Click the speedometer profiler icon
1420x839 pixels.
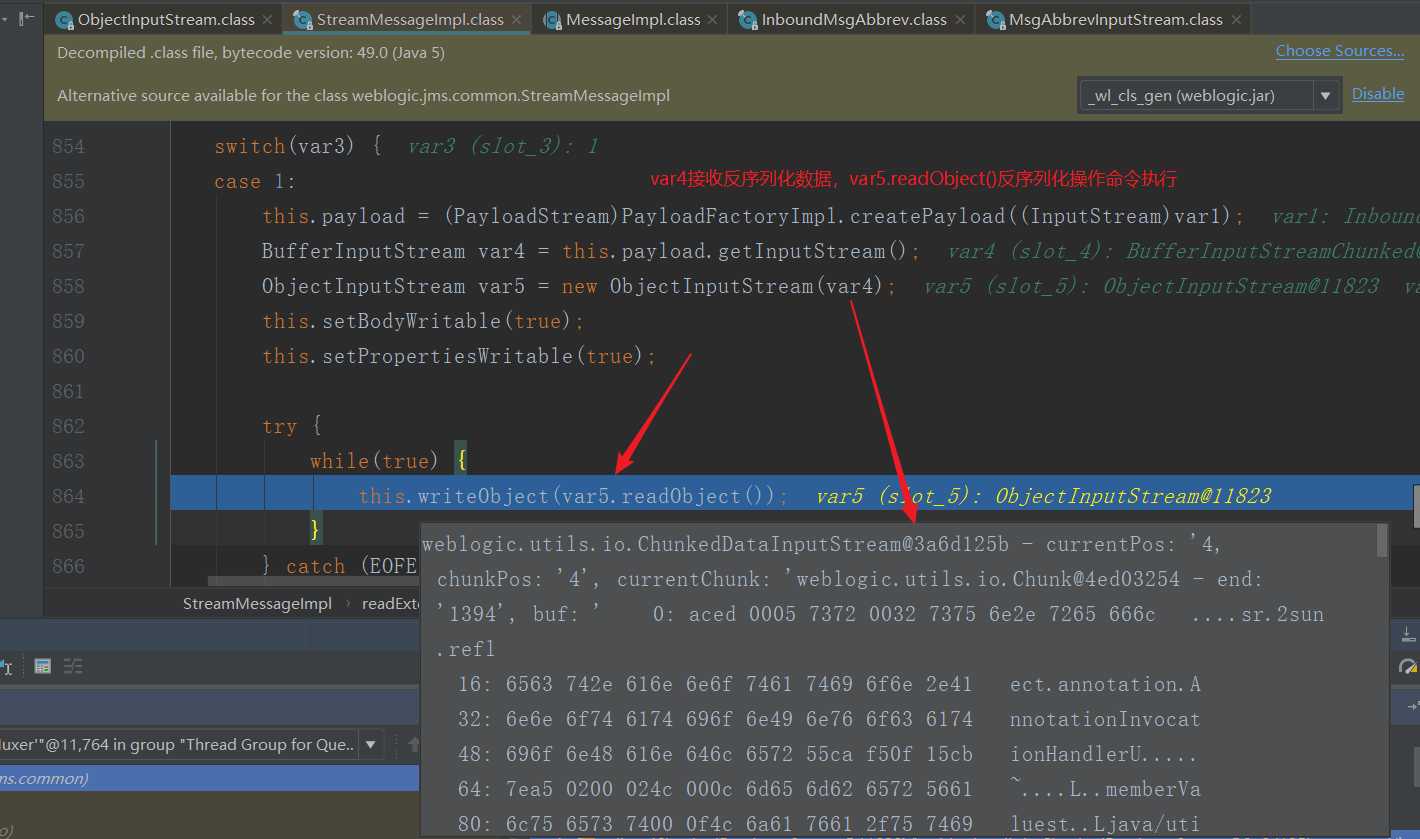(x=1408, y=667)
